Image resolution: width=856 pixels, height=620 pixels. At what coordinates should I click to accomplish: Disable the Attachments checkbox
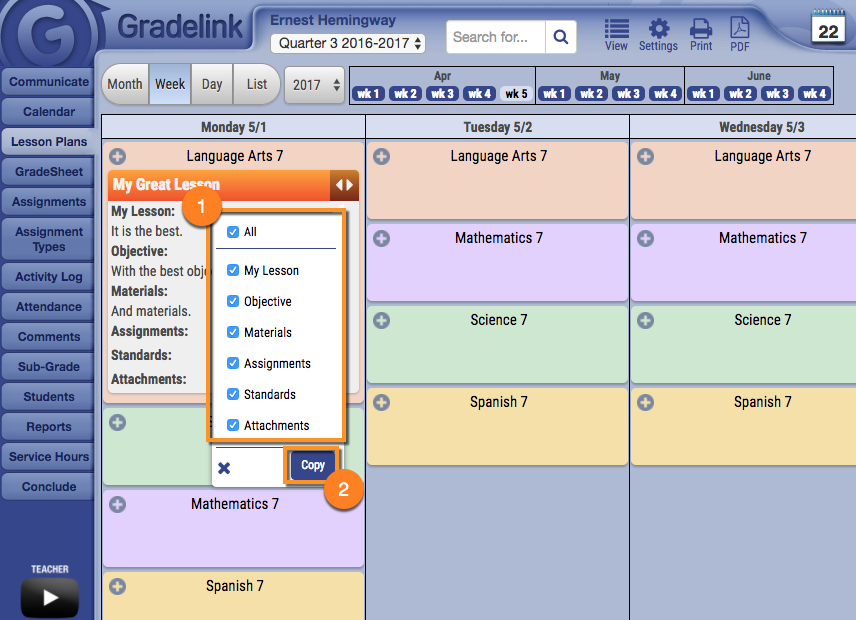233,425
